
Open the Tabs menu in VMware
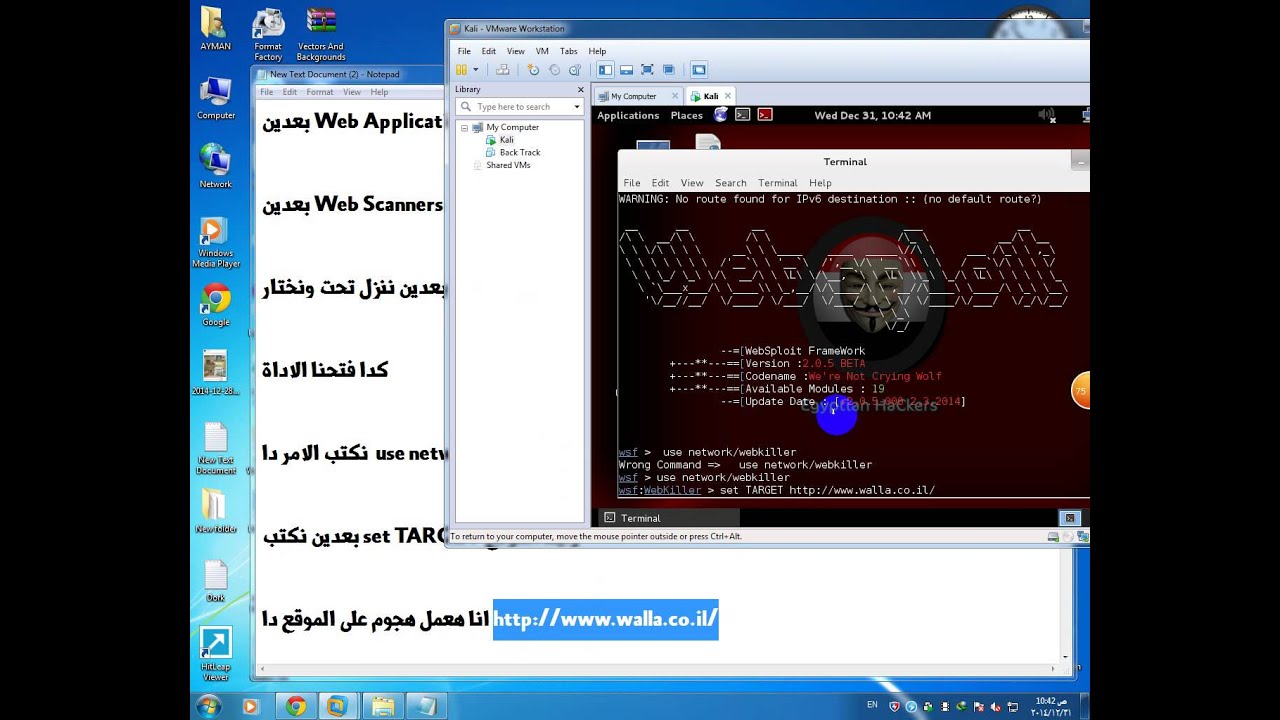pos(568,51)
